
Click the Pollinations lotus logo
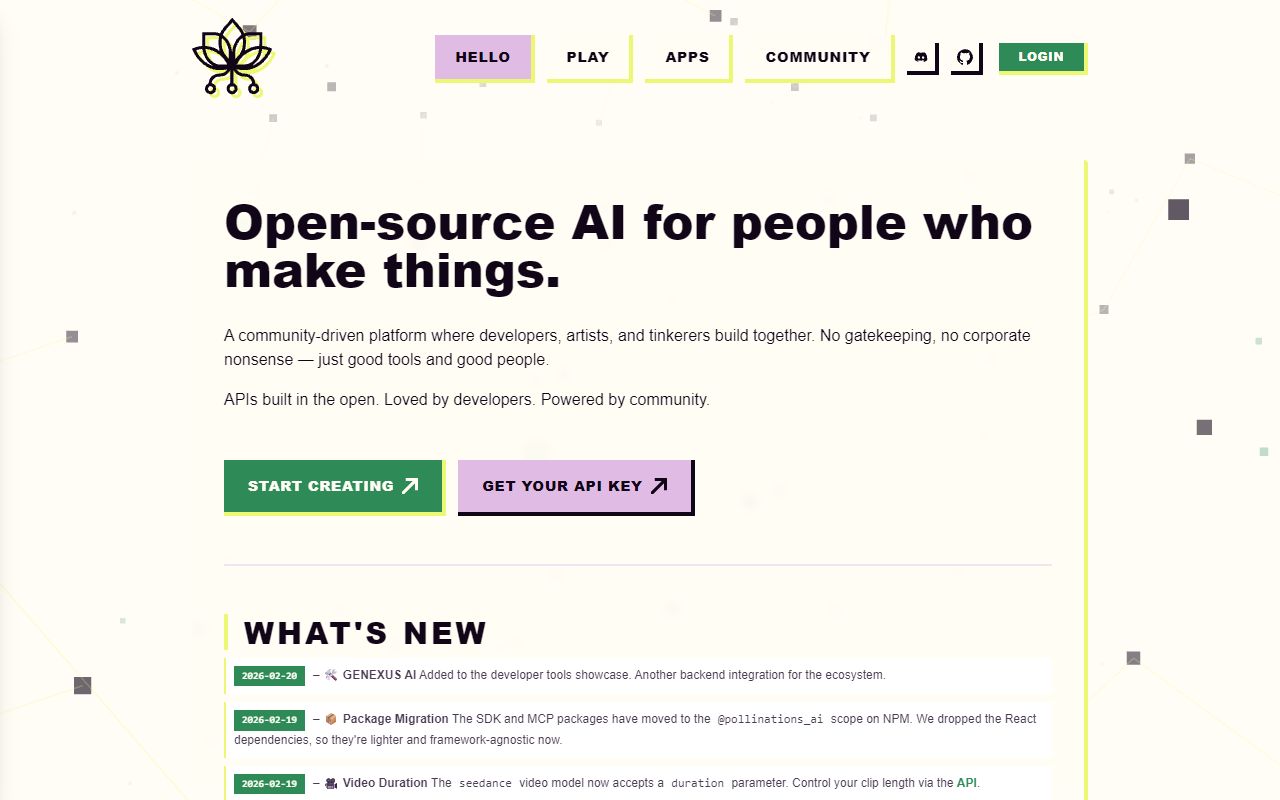click(x=232, y=57)
